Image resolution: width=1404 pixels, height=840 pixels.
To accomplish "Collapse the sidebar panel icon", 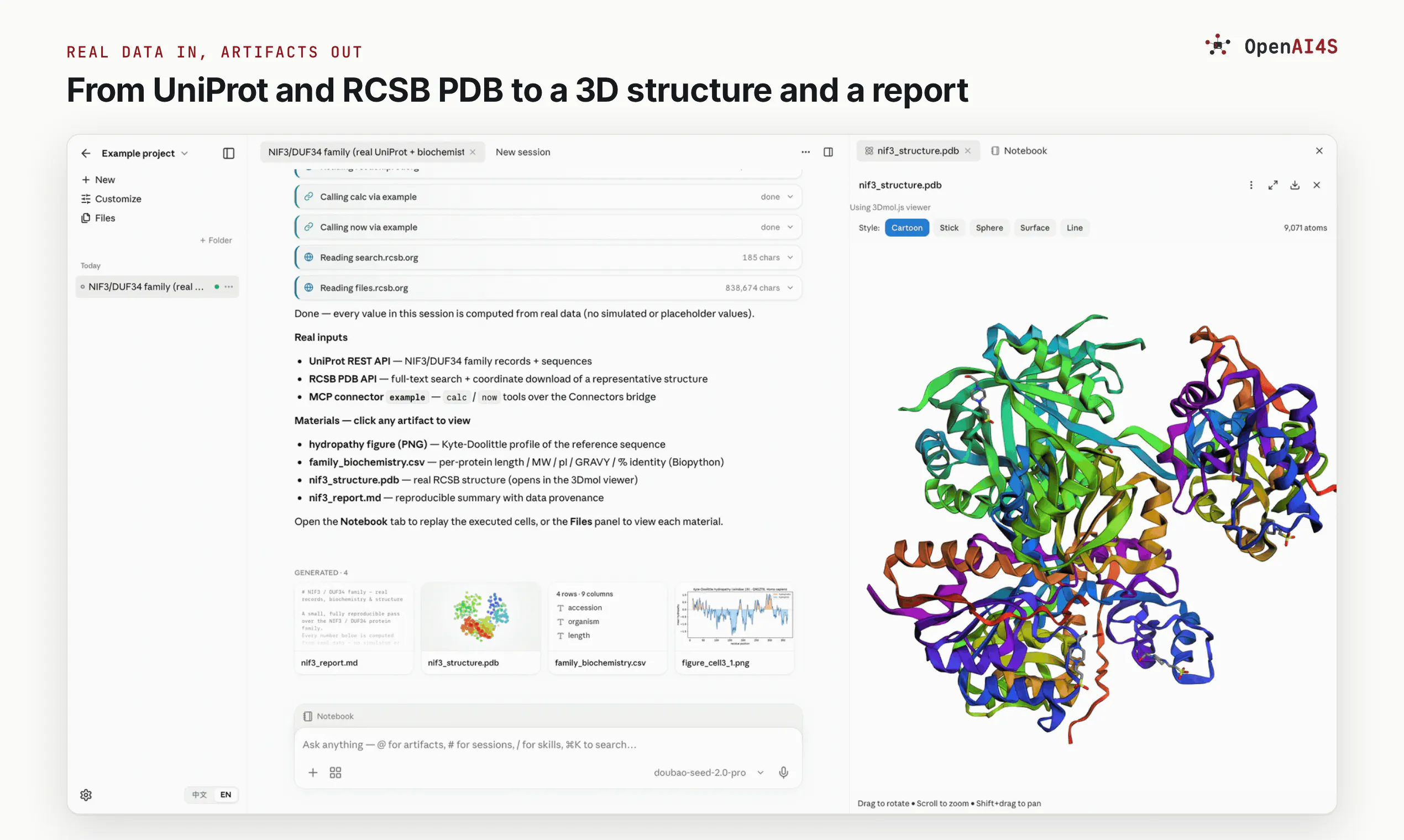I will (229, 154).
